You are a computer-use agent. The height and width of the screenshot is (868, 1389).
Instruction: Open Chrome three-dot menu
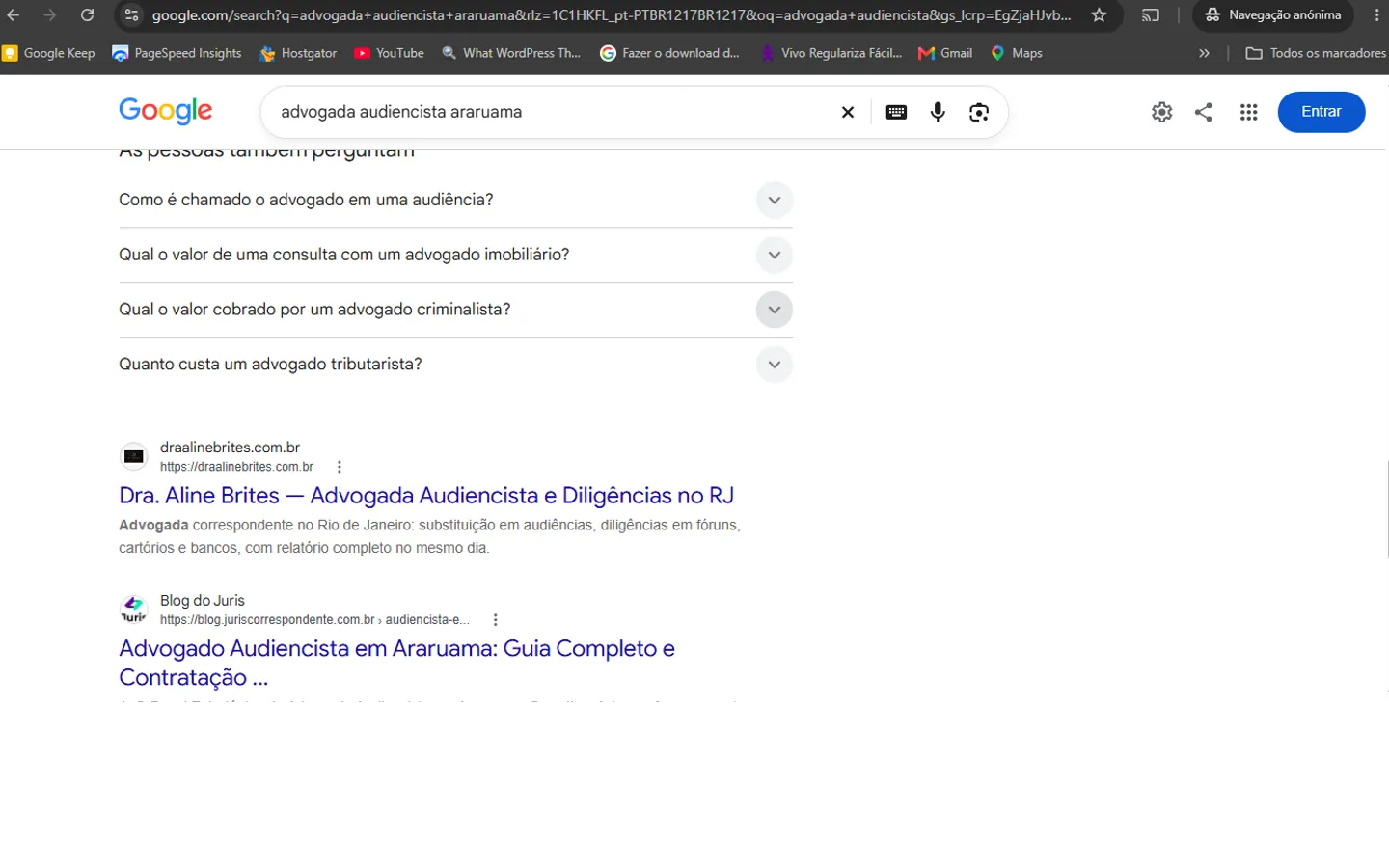[x=1377, y=15]
